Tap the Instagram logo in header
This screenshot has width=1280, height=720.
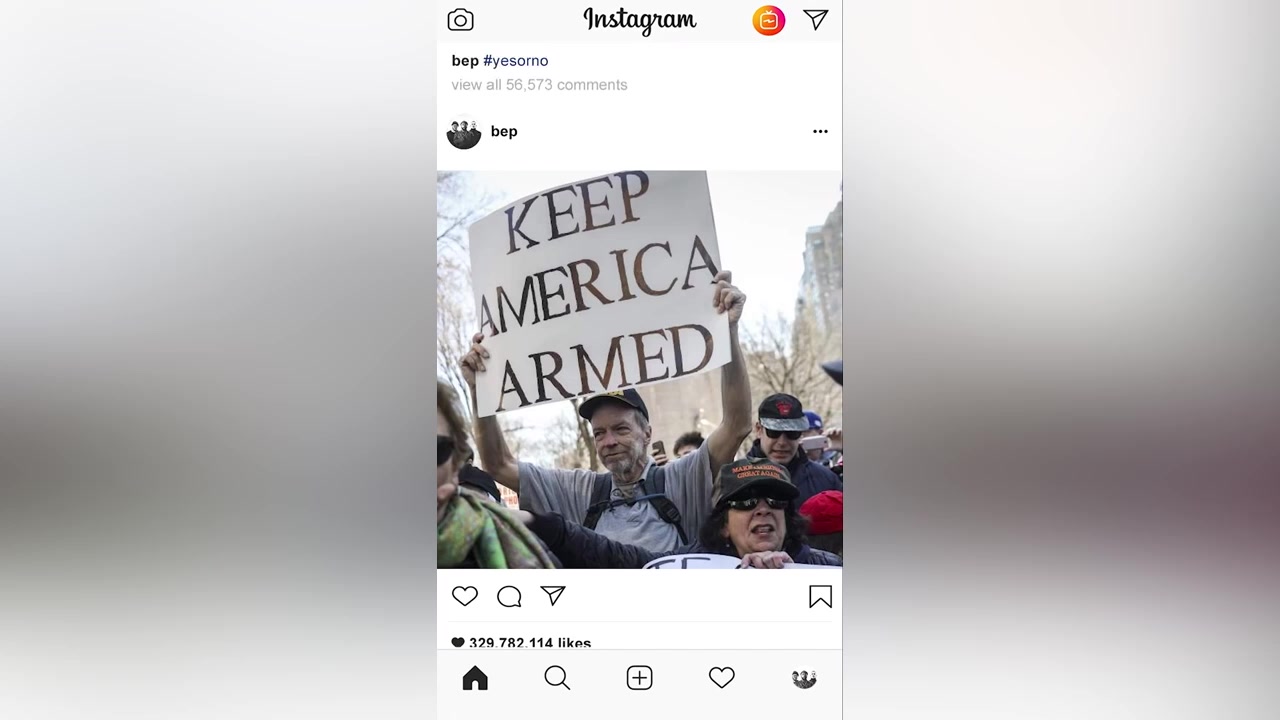pos(640,20)
